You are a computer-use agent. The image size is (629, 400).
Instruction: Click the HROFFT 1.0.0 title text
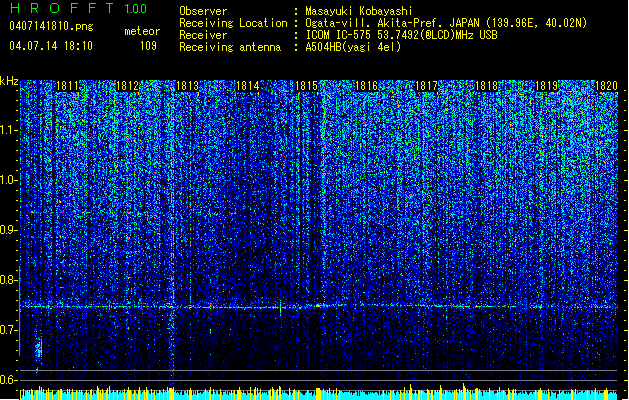pyautogui.click(x=79, y=8)
